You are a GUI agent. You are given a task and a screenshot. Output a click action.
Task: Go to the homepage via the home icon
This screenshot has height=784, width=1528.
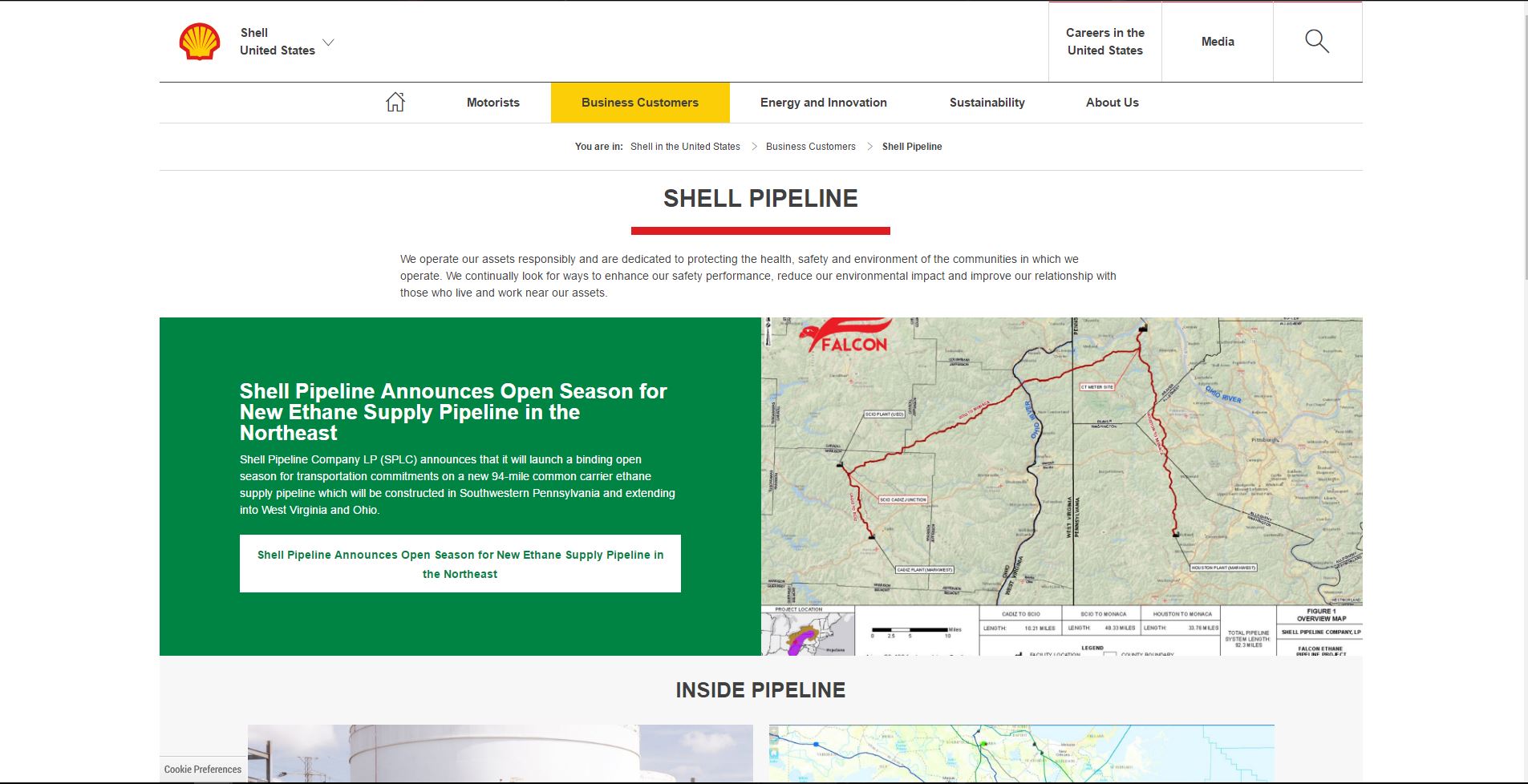395,101
